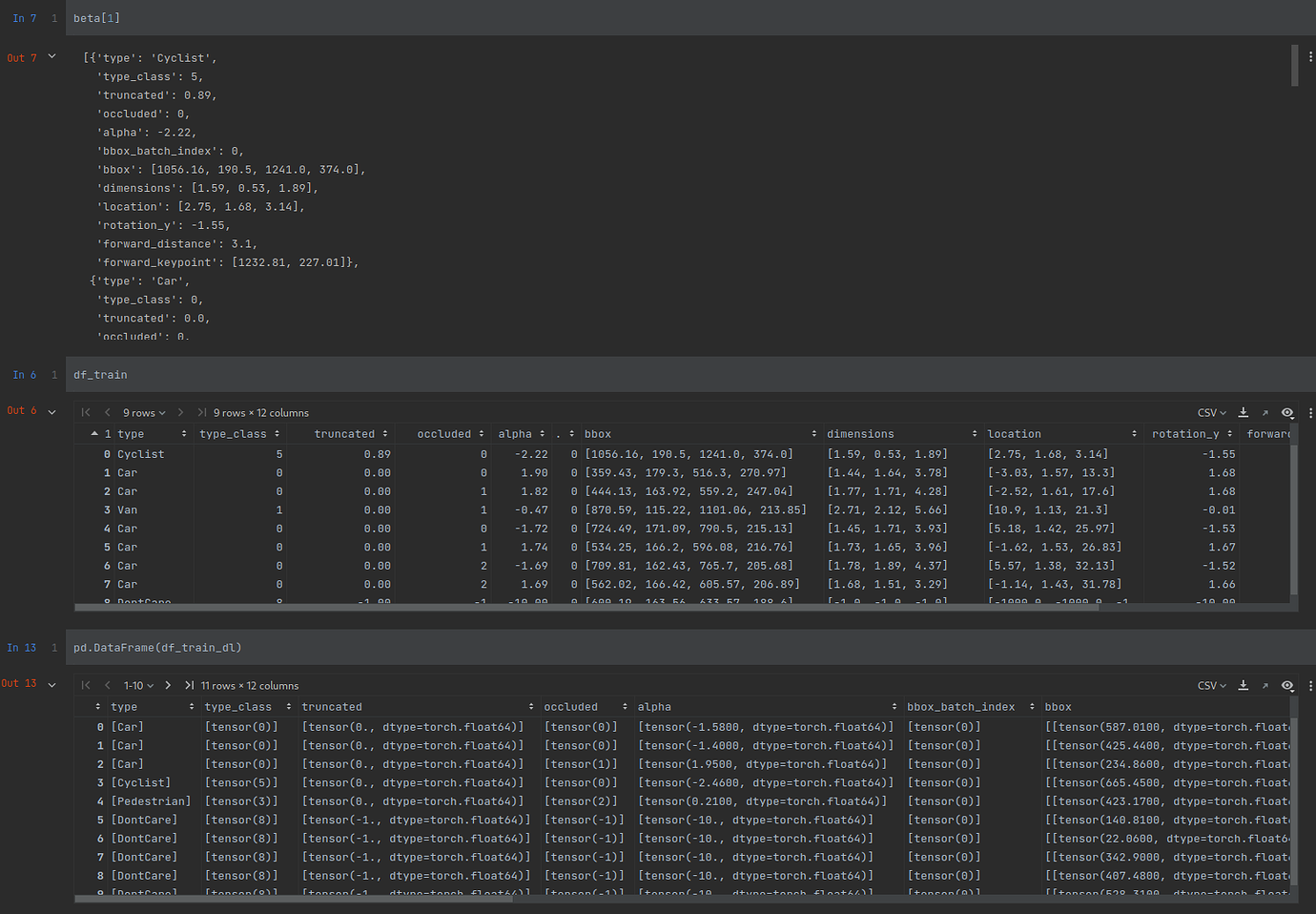Select the In 13 cell label
Screen dimensions: 1316x914
pos(21,647)
